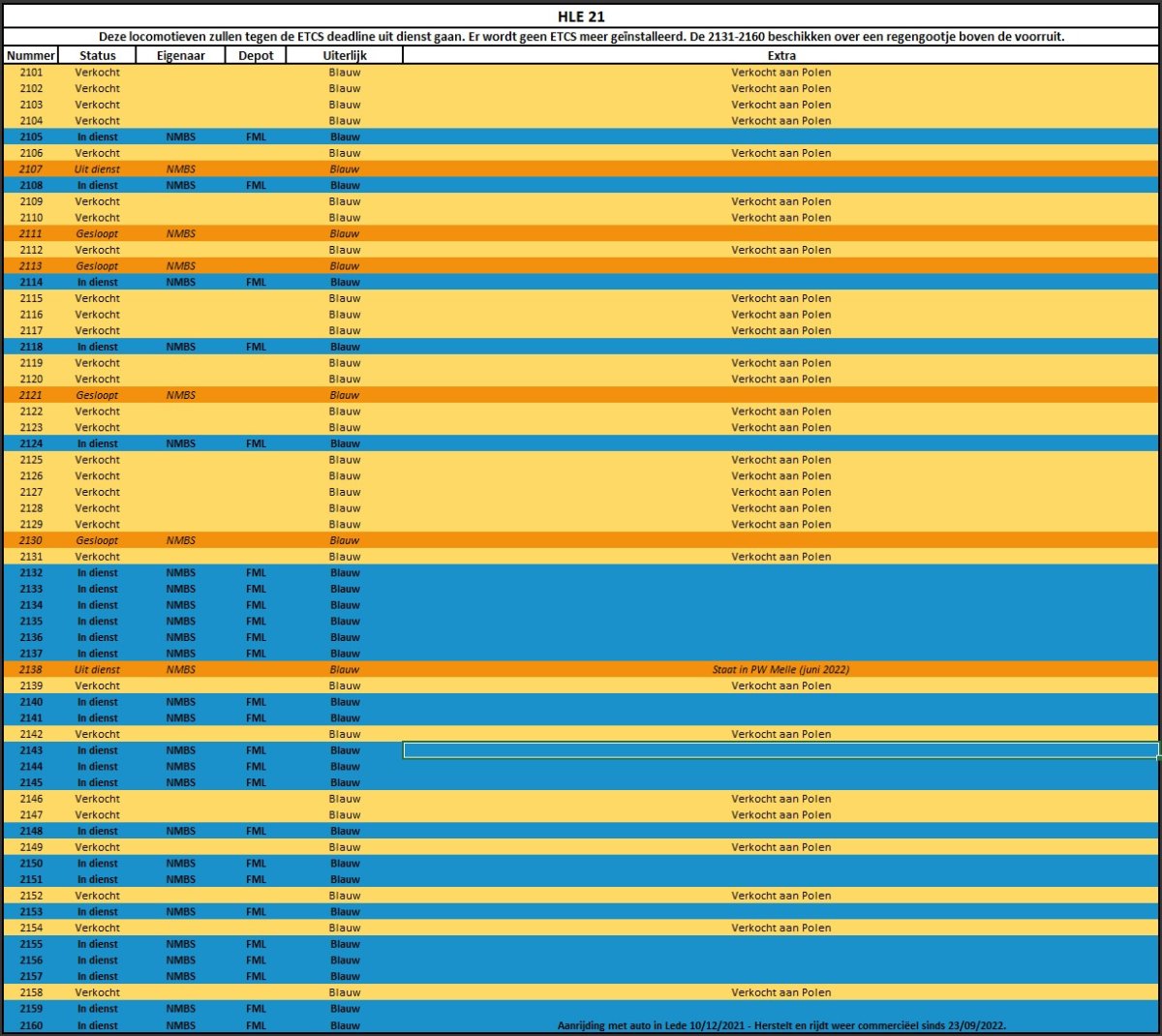Select the Blauw cell in row 2121
Screen dimensions: 1162x1036
[x=345, y=395]
